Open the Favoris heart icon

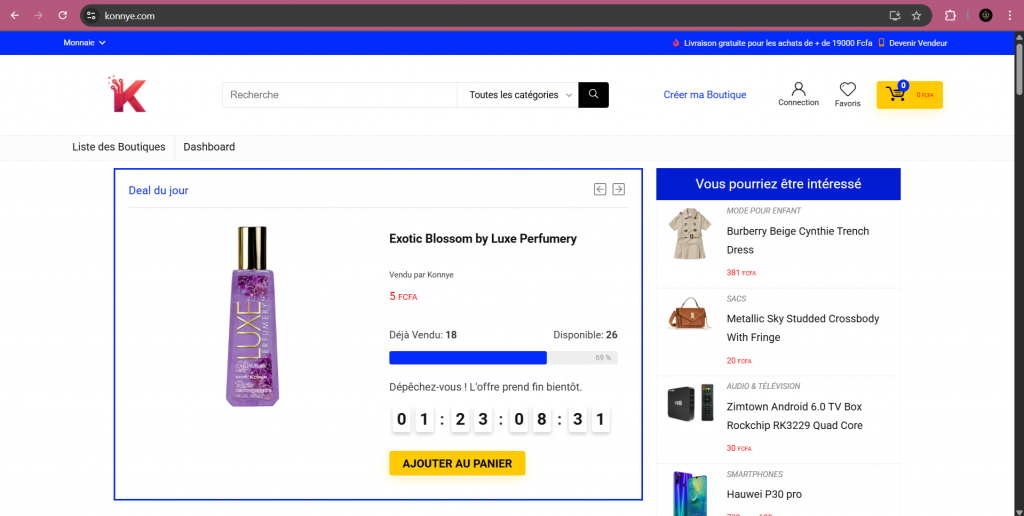(847, 90)
